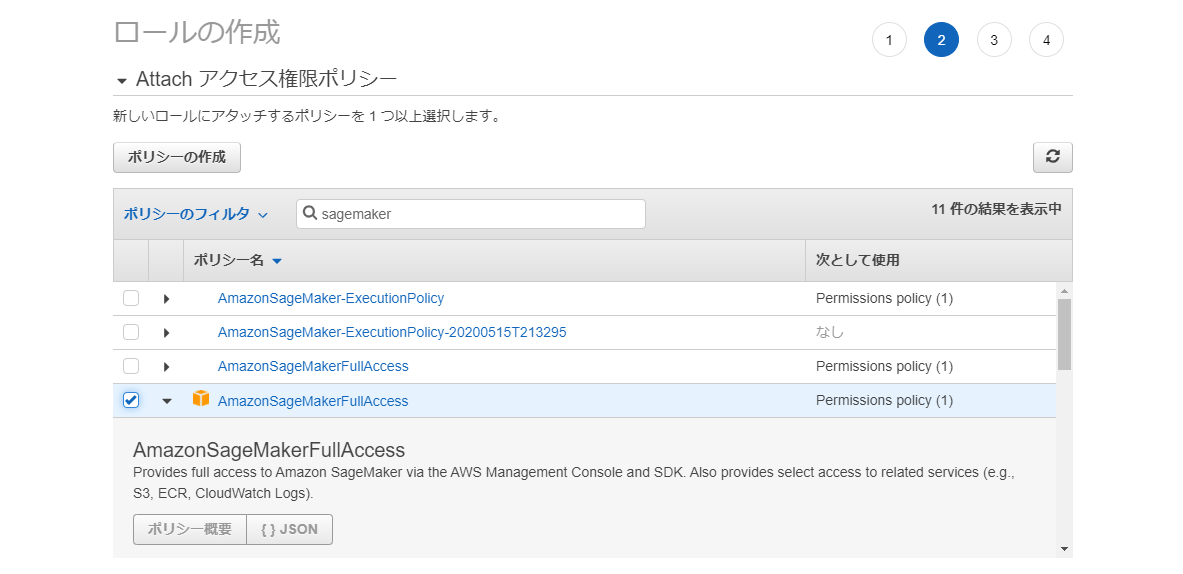This screenshot has width=1183, height=574.
Task: Open the AmazonSageMaker-ExecutionPolicy-20200515T213295 link
Action: pos(392,332)
